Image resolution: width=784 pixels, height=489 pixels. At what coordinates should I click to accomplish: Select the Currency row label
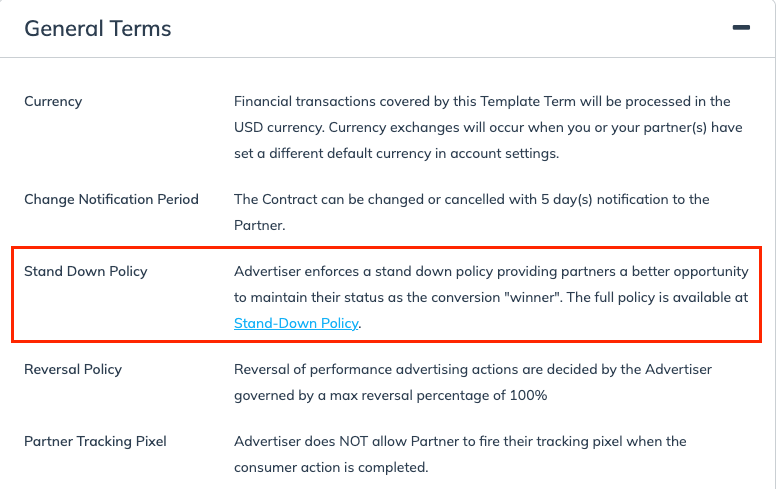point(53,102)
